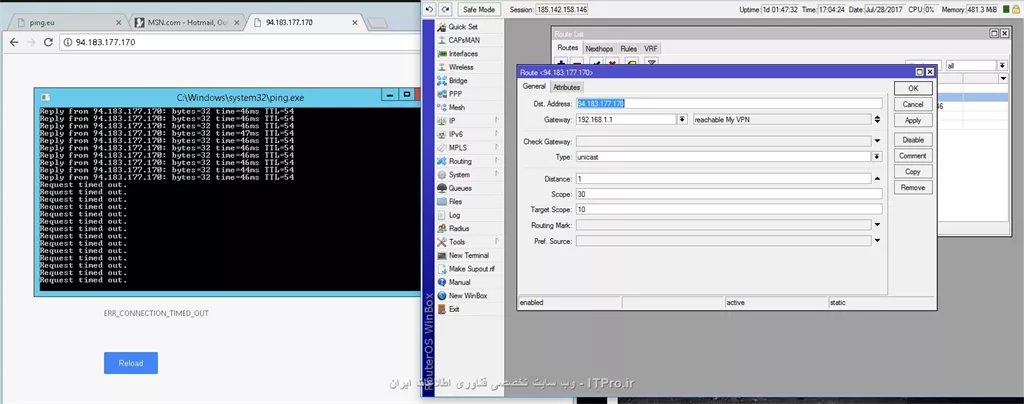
Task: Click the filter funnel icon in Route List
Action: click(x=650, y=63)
